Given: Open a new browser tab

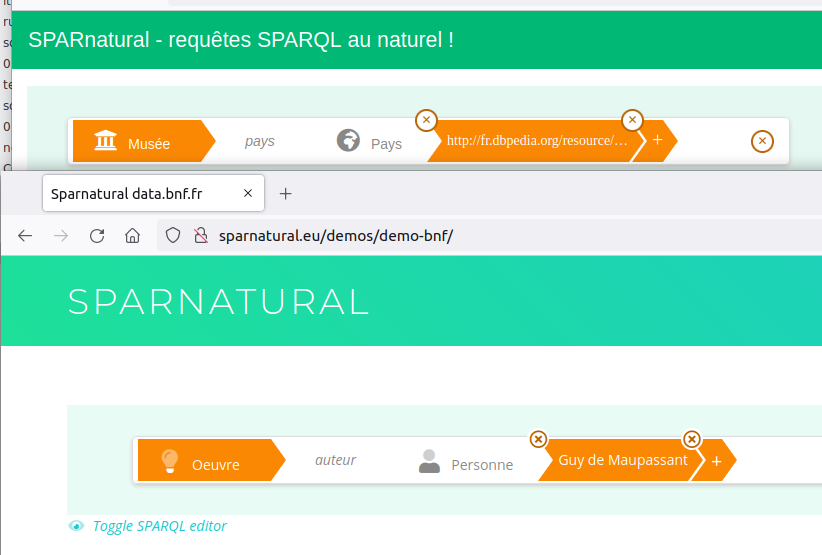Looking at the screenshot, I should (285, 194).
